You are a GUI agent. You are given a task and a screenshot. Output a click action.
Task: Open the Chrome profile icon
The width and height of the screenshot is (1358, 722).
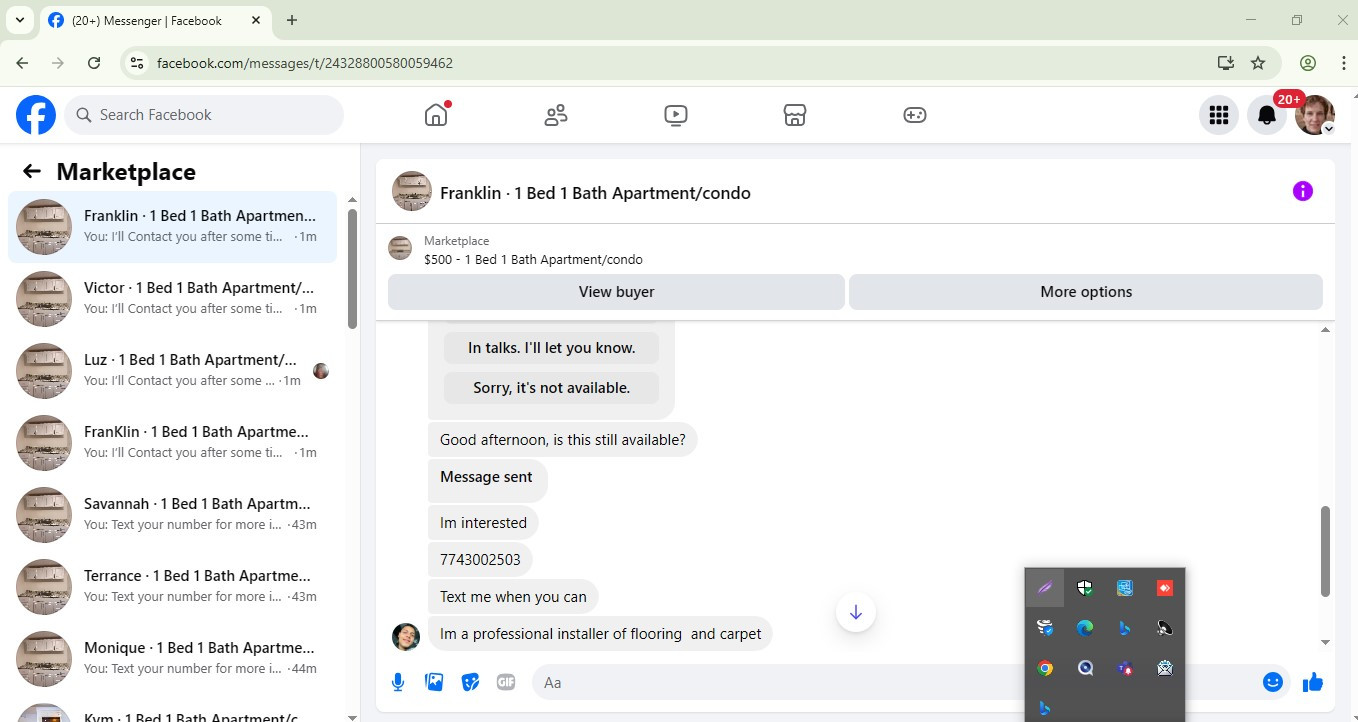[1308, 63]
